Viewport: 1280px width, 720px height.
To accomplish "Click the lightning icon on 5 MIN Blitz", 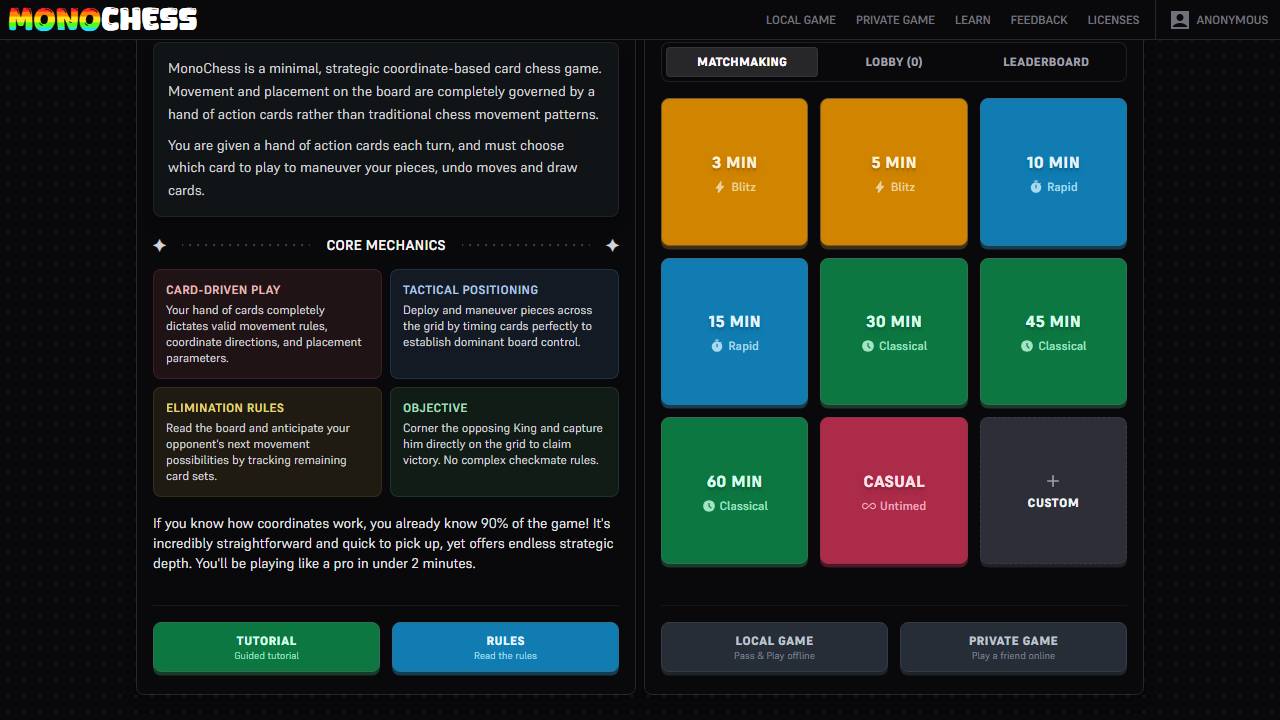I will (879, 187).
